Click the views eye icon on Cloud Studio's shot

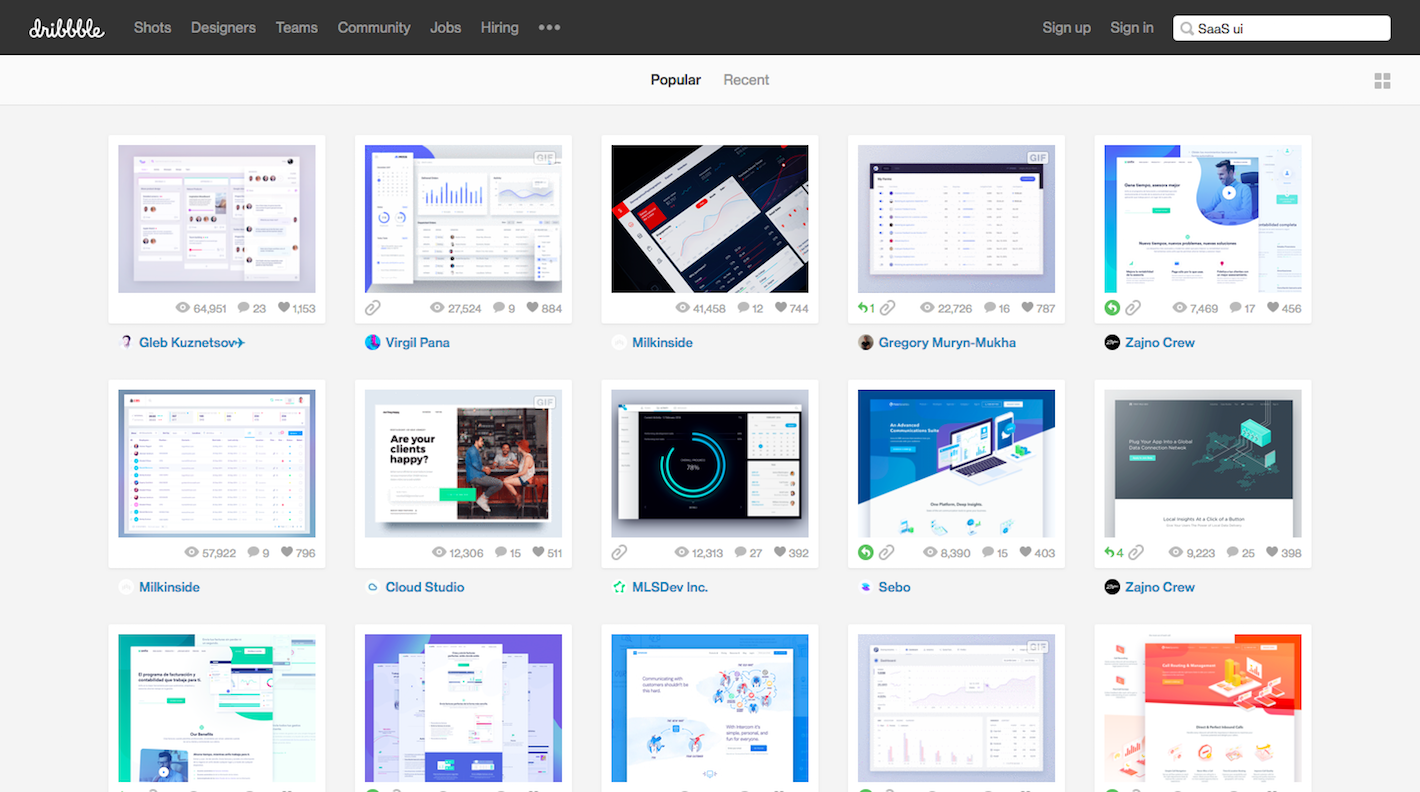click(438, 553)
